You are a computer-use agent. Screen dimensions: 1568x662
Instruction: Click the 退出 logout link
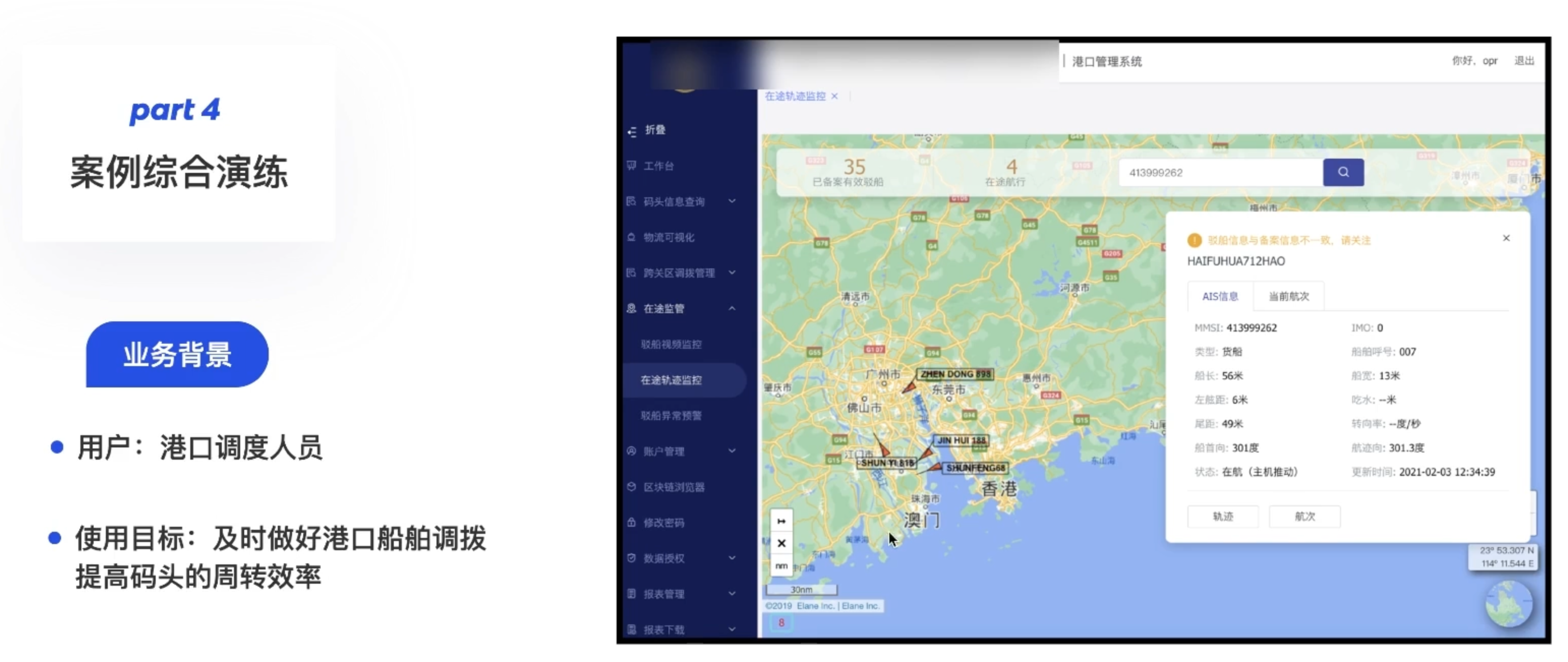(x=1524, y=61)
